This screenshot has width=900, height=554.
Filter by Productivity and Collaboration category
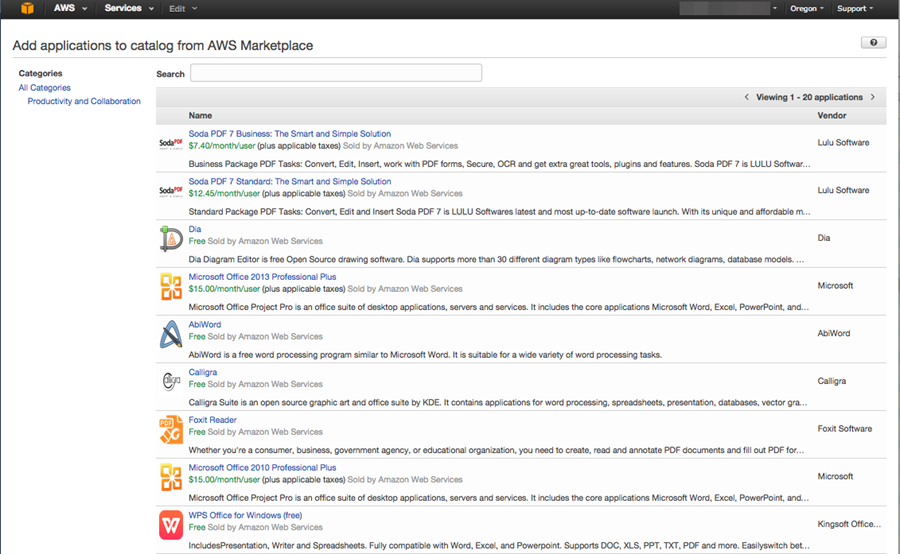point(84,101)
